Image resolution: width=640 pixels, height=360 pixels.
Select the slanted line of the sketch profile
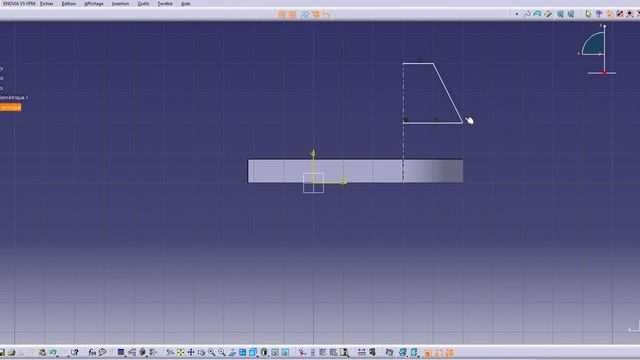(x=448, y=93)
